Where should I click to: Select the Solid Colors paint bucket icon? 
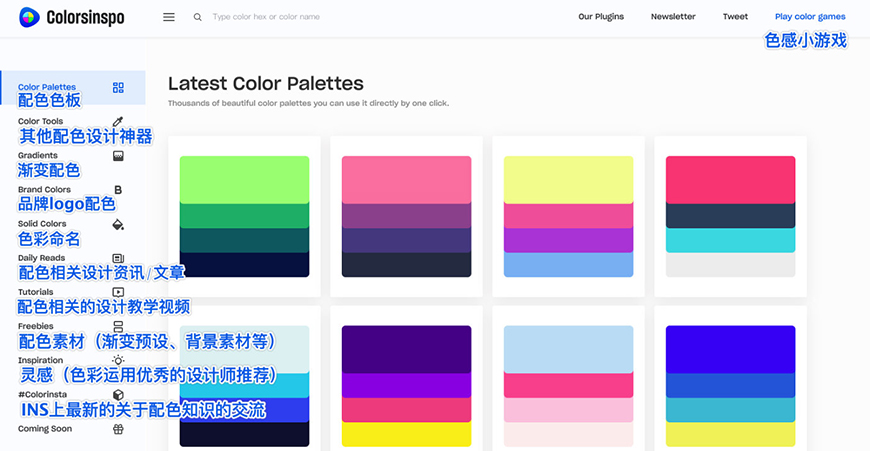click(x=118, y=224)
